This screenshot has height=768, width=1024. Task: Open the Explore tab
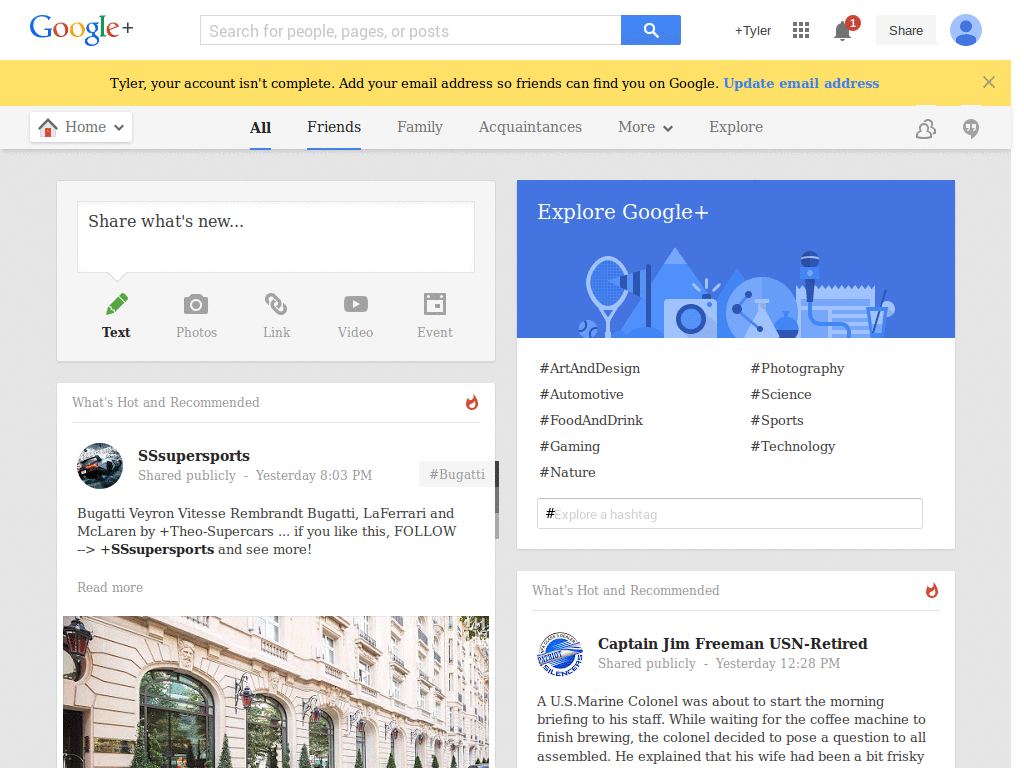pos(736,127)
